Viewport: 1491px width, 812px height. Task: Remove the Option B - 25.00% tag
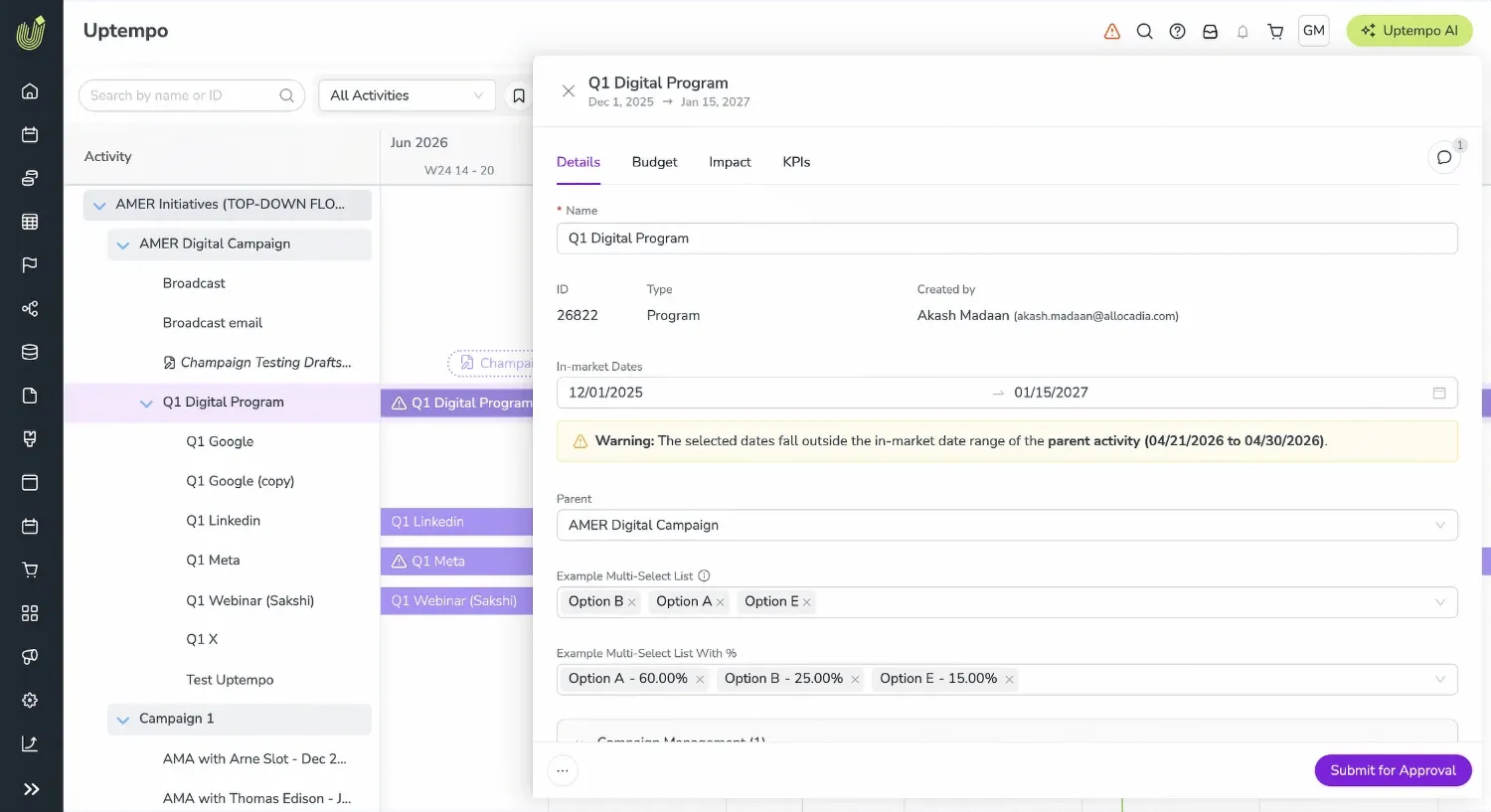(x=855, y=680)
